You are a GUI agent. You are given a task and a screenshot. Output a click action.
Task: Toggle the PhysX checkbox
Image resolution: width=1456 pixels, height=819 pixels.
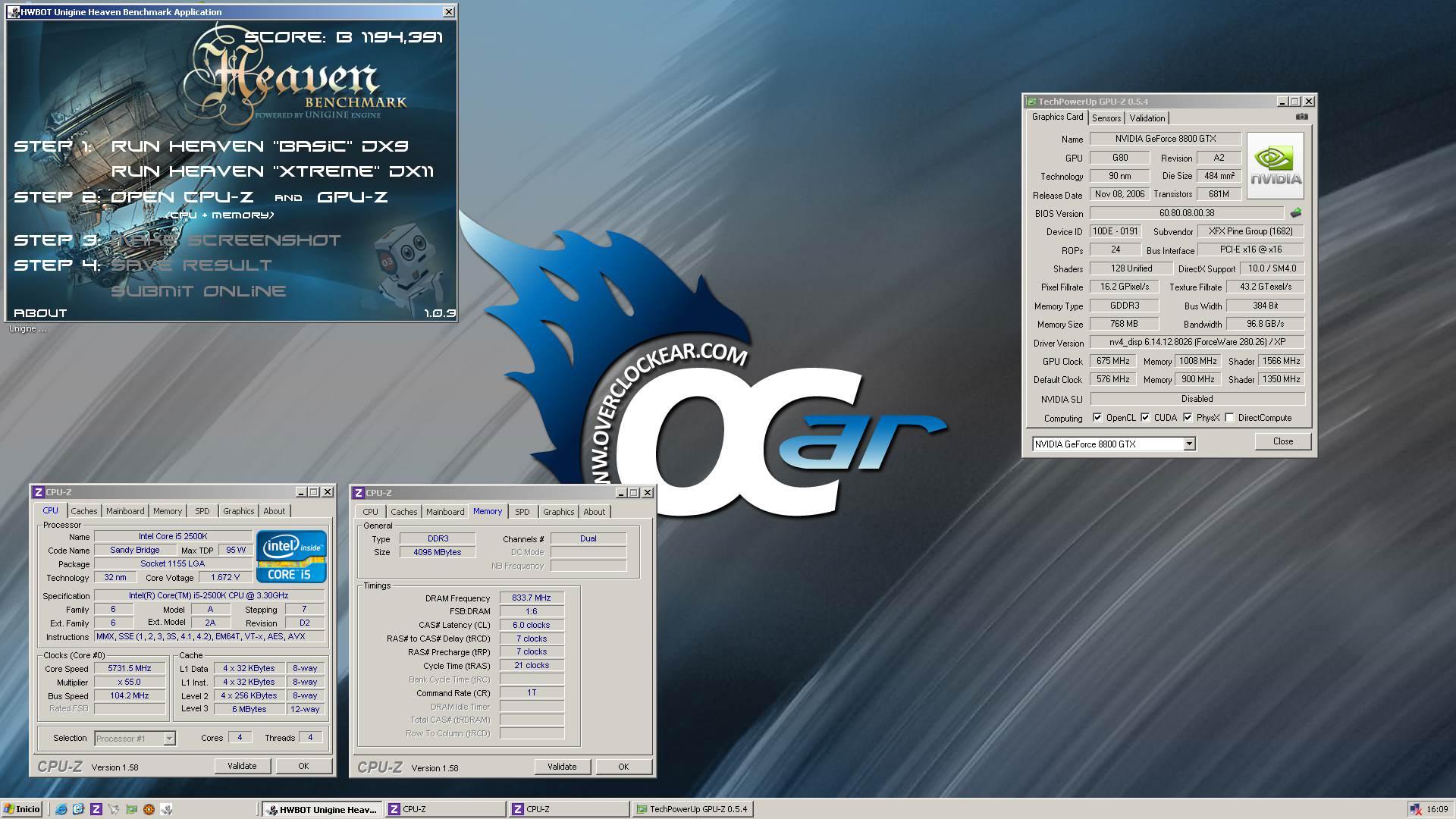1188,417
